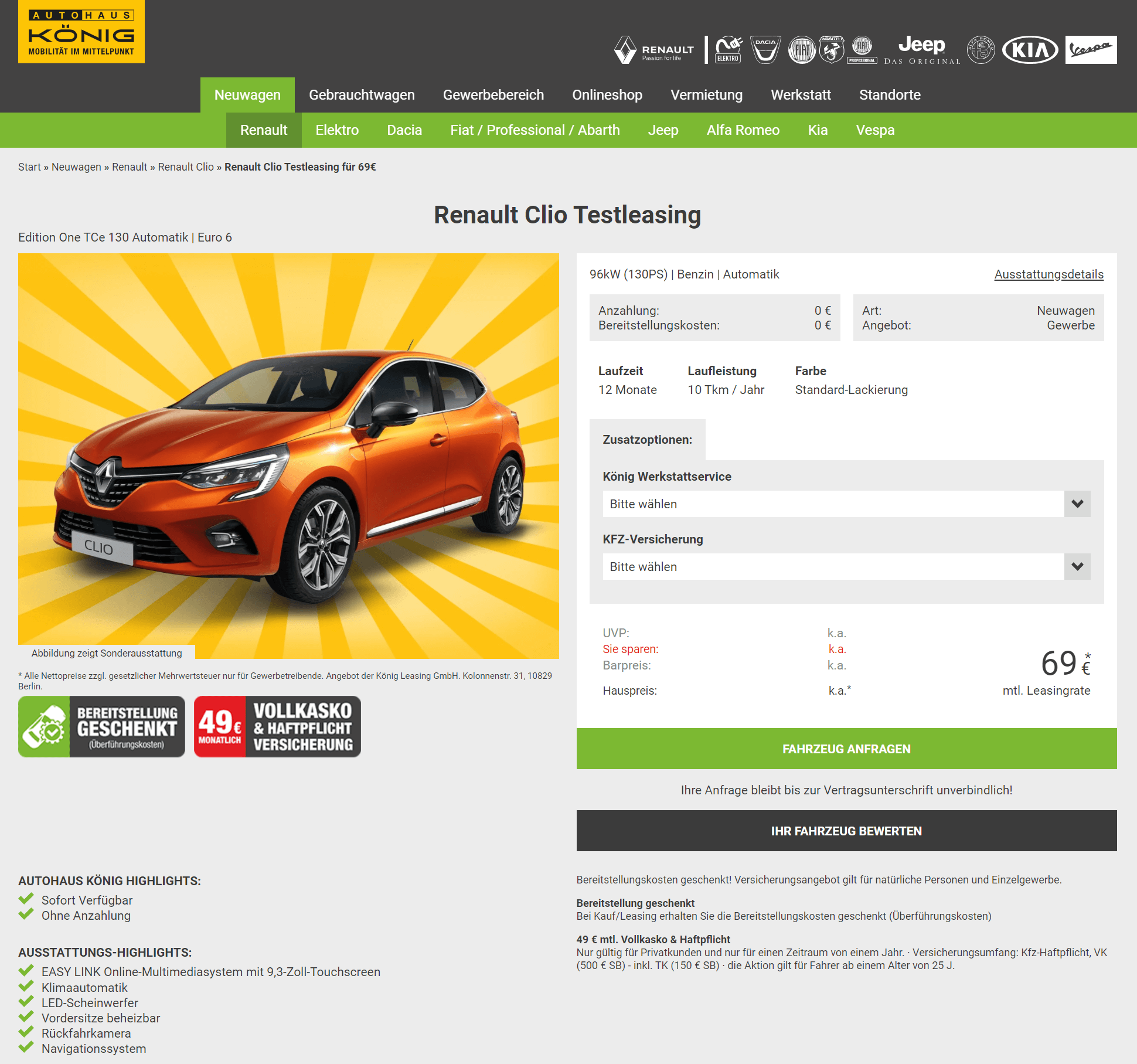Click the 'Standard-Lackierung' color value
Screen dimensions: 1137x1064
(851, 390)
